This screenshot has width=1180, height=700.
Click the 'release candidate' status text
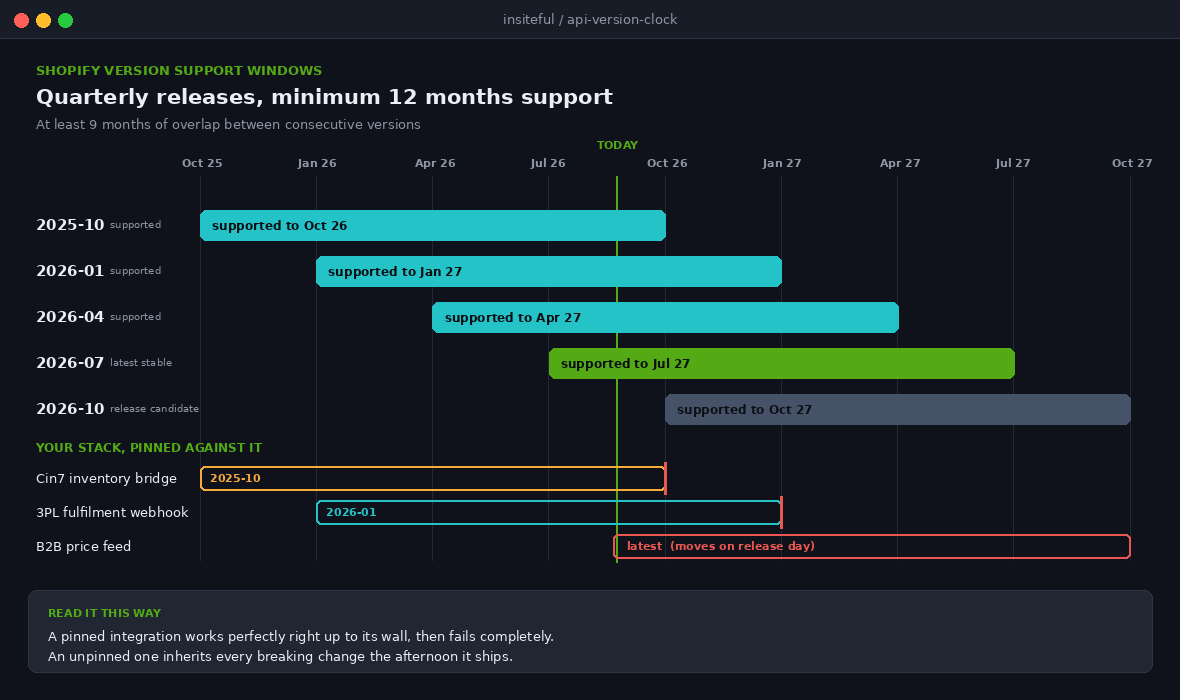154,409
